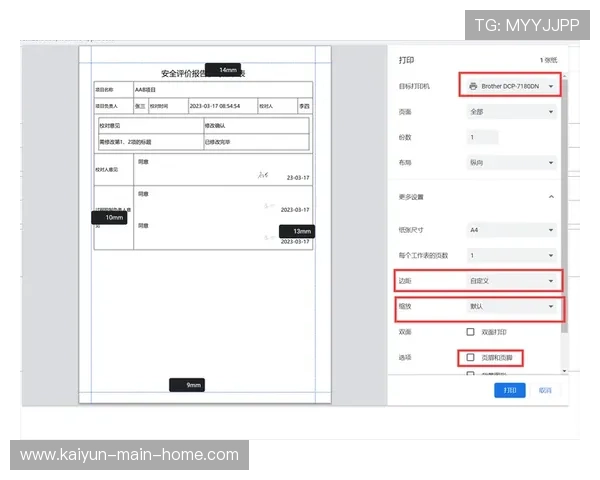Image resolution: width=600 pixels, height=480 pixels.
Task: Click the printer icon beside Brother DCP-7180DN
Action: (473, 87)
